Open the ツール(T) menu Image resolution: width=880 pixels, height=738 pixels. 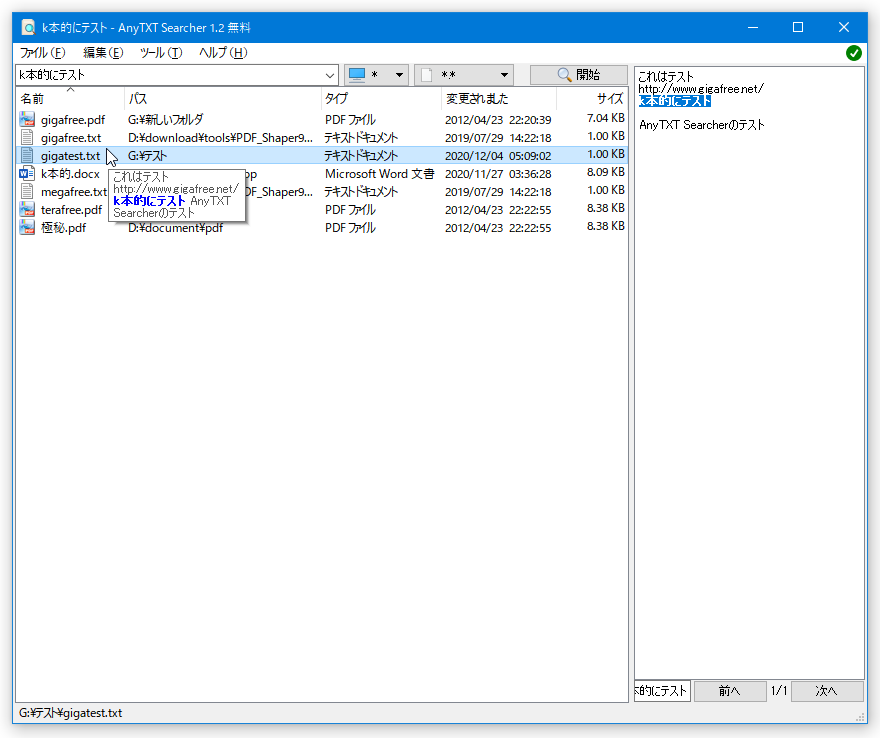coord(161,53)
